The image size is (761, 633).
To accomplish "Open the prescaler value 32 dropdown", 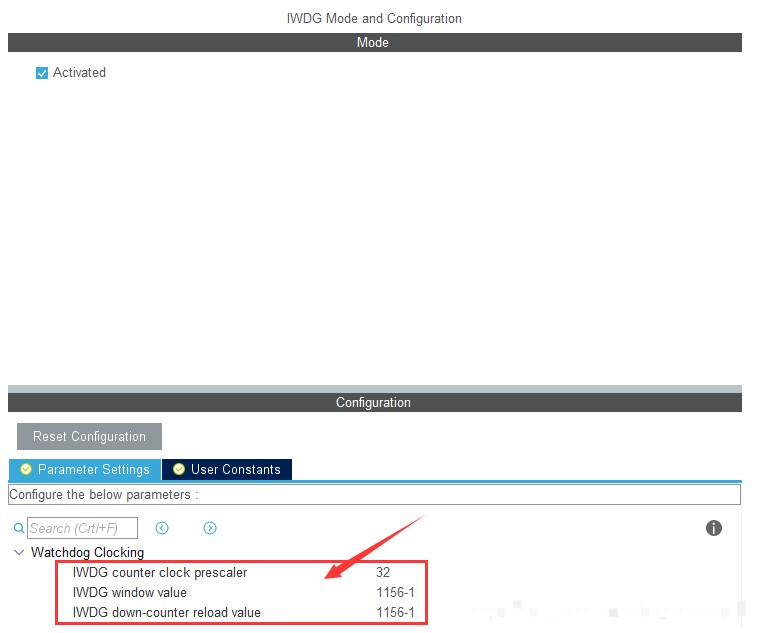I will 383,573.
